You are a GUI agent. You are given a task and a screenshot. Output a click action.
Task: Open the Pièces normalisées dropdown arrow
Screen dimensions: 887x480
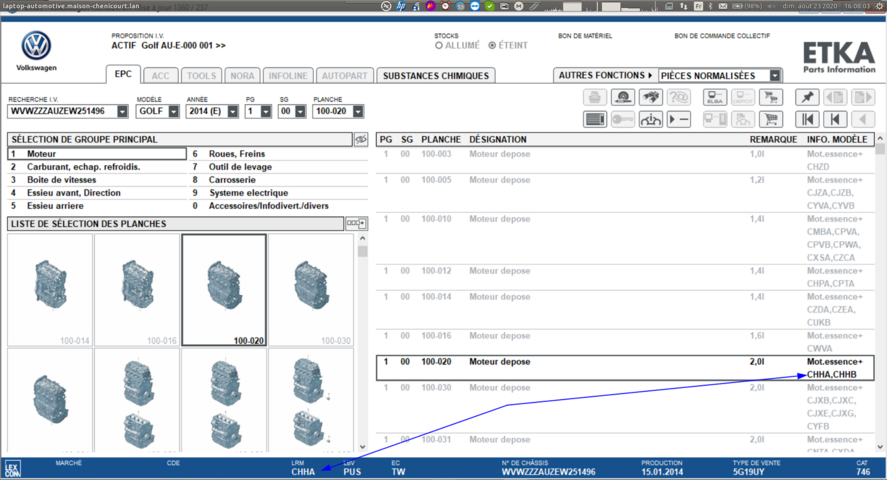pos(775,75)
